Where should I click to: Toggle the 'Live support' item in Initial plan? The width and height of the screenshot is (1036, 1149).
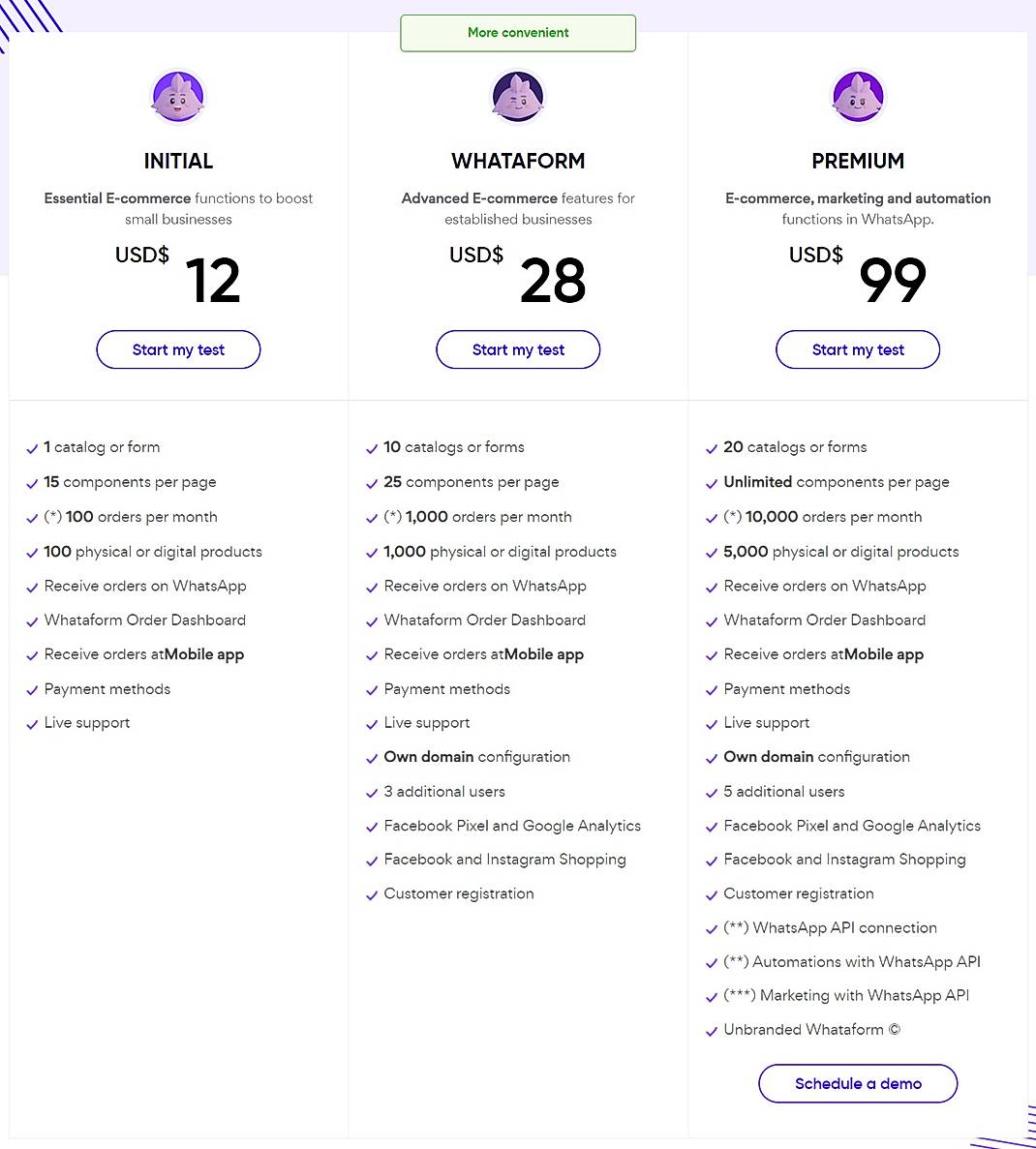click(87, 723)
